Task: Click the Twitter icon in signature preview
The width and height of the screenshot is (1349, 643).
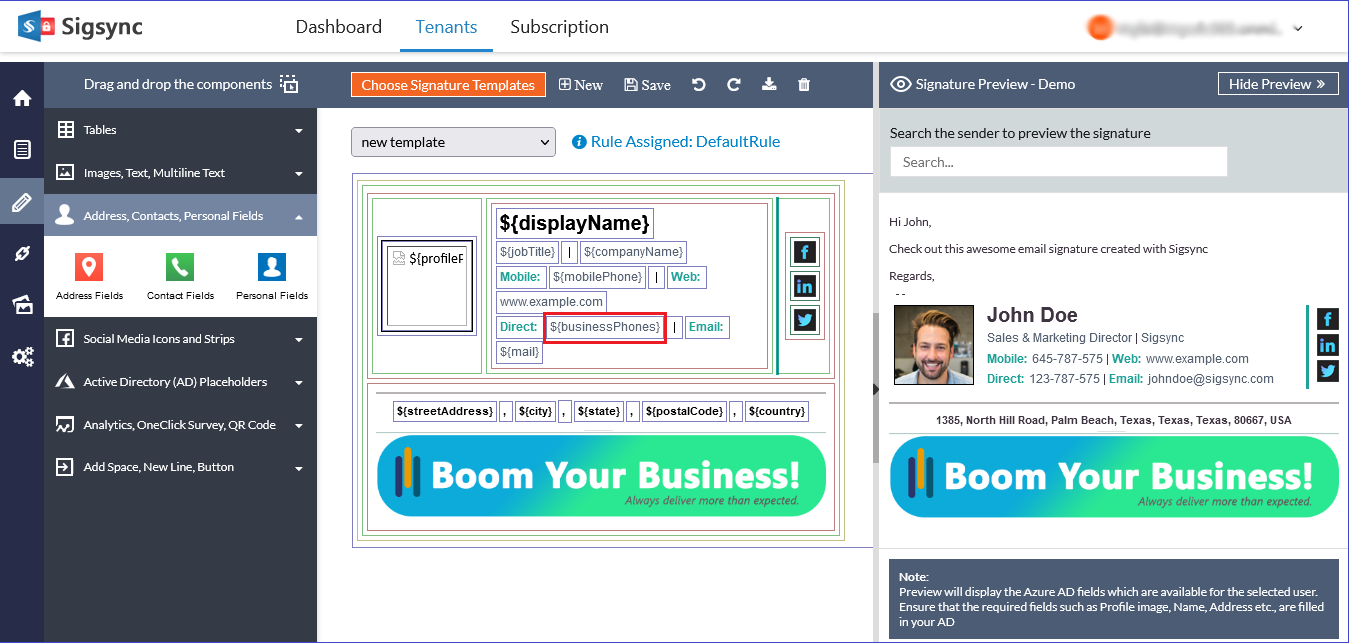Action: [x=1327, y=372]
